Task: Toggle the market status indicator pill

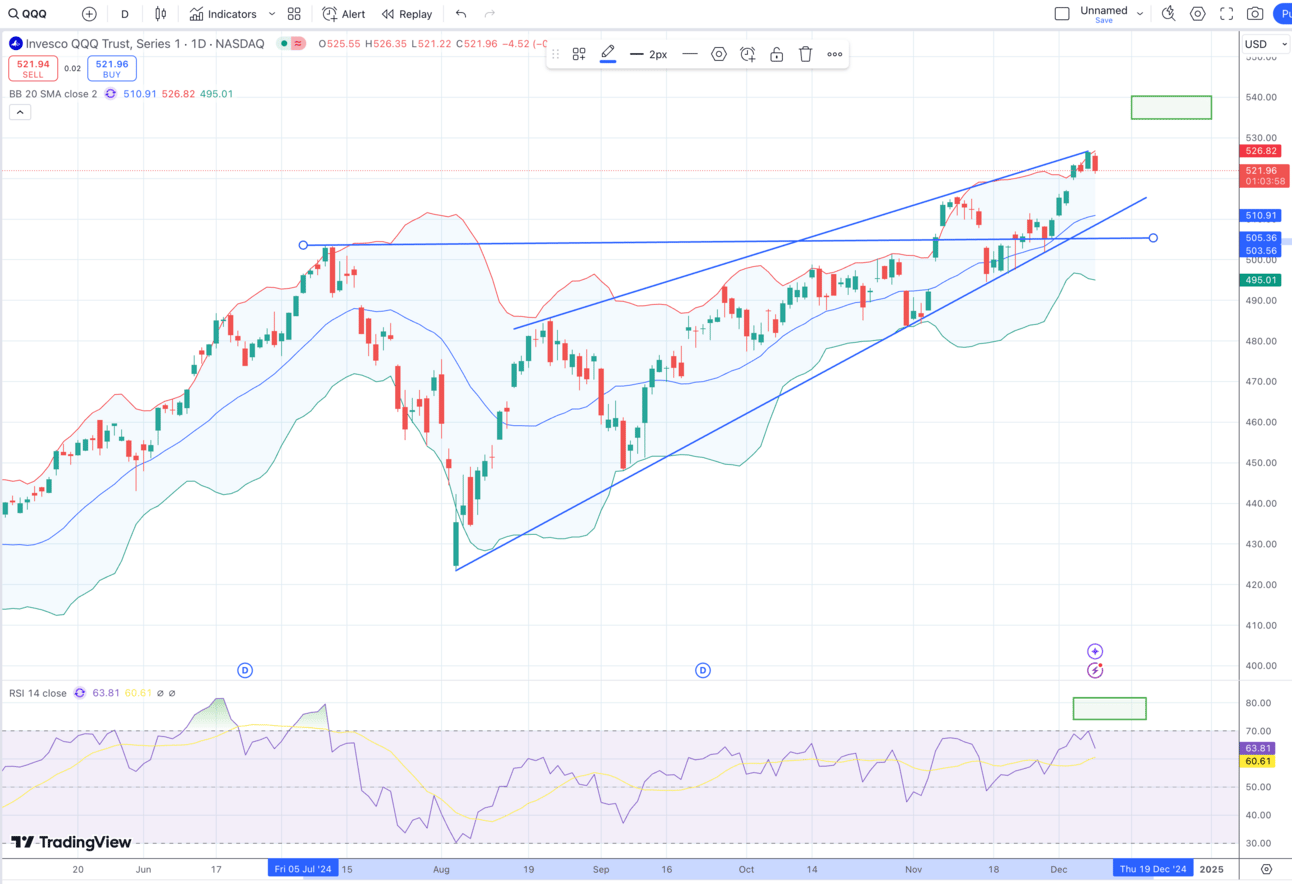Action: coord(293,44)
